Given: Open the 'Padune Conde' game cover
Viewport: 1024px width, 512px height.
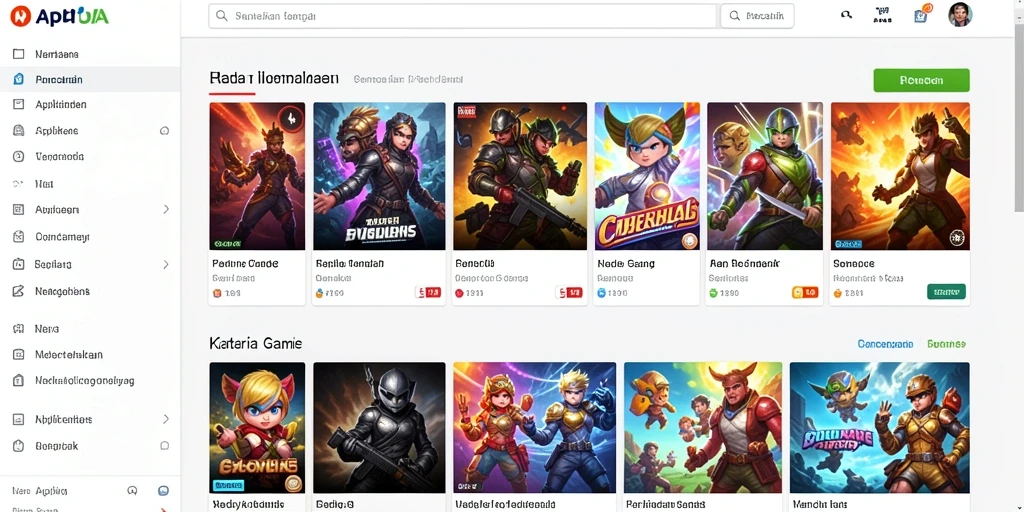Looking at the screenshot, I should (257, 176).
